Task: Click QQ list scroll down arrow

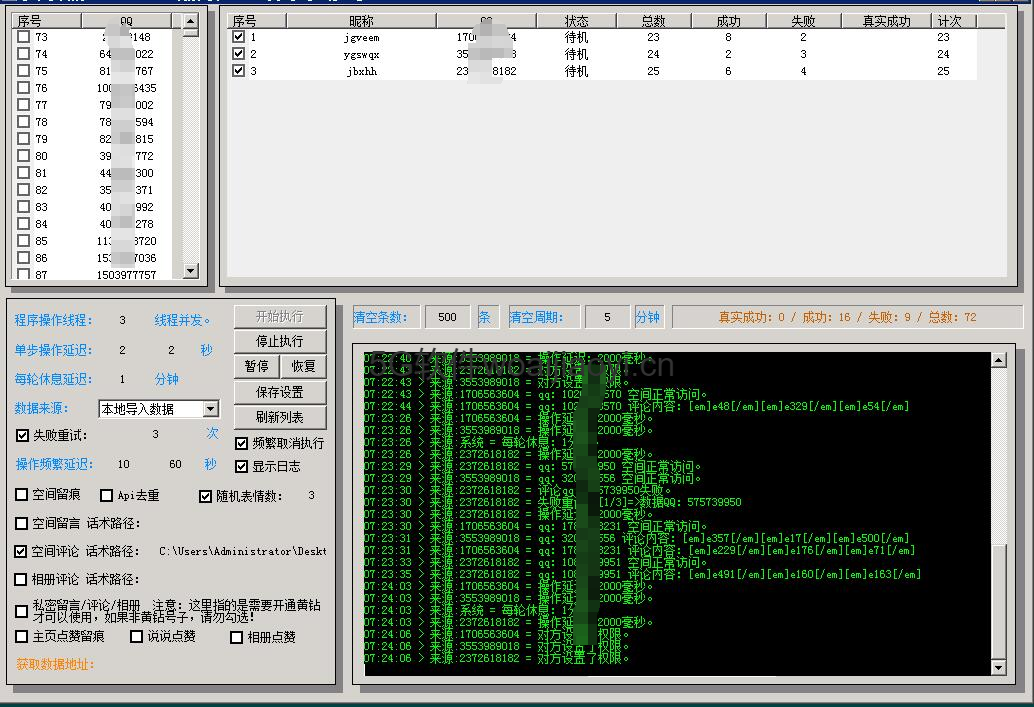Action: (191, 270)
